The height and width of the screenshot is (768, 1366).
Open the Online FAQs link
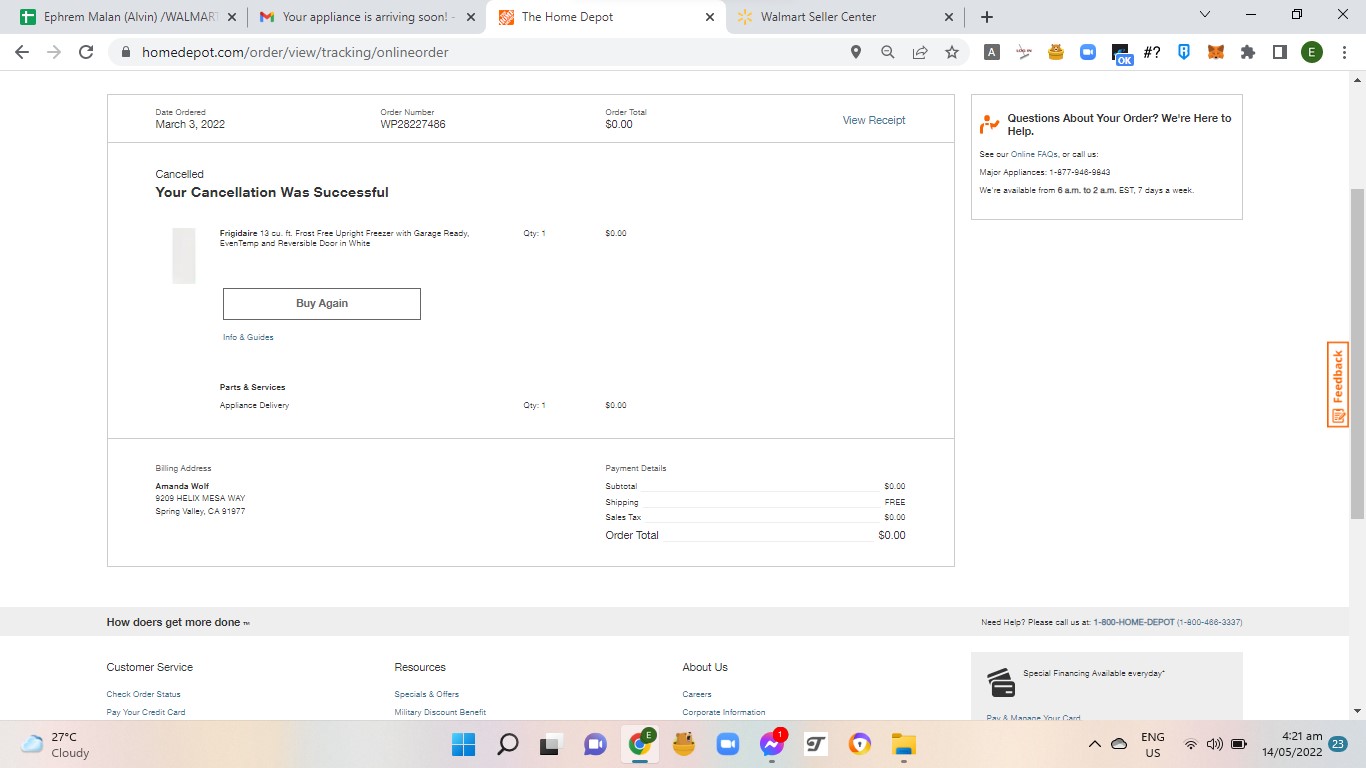(1034, 154)
